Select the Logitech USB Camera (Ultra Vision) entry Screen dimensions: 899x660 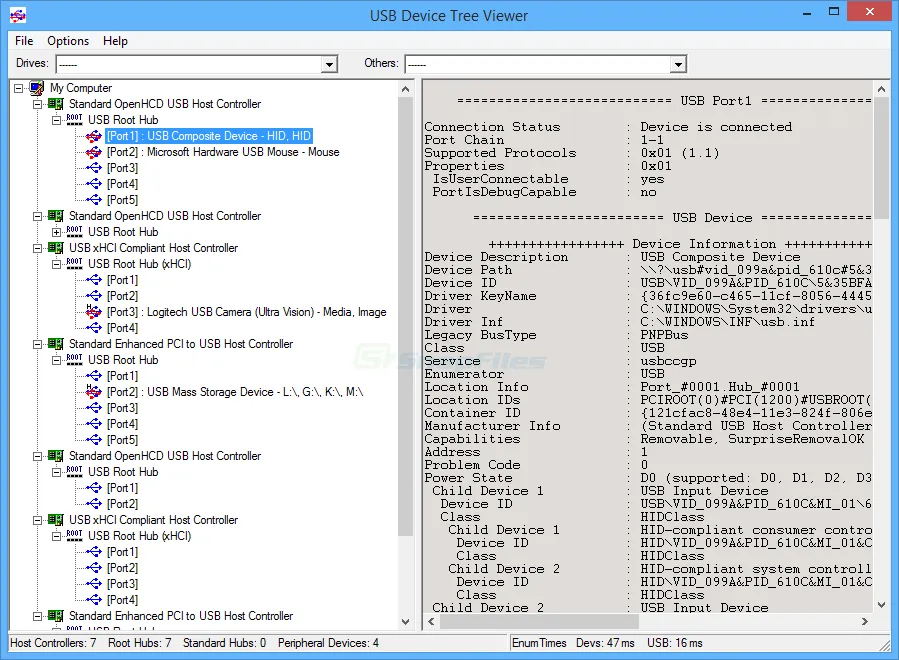(247, 312)
